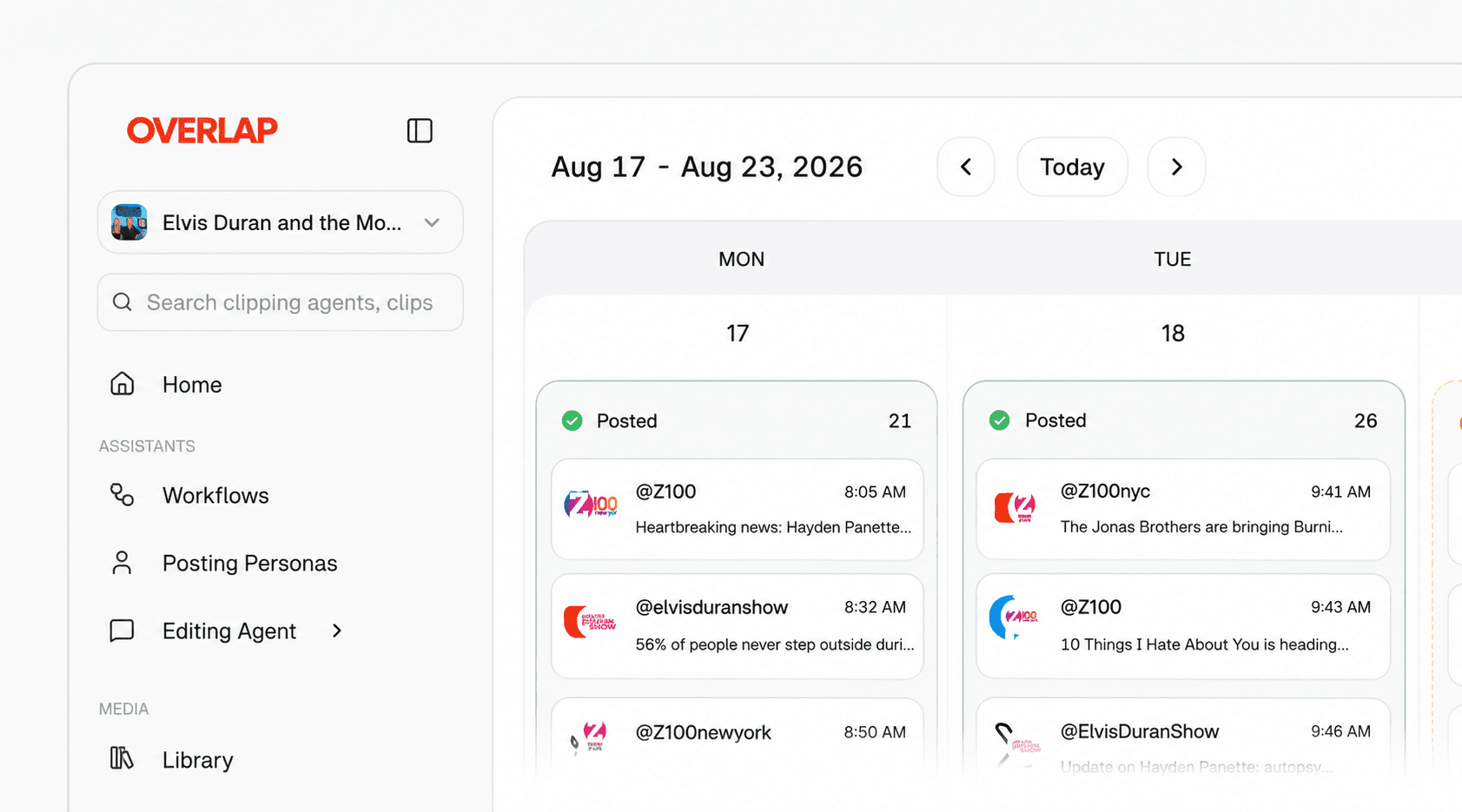
Task: Go to previous week with left arrow
Action: [x=966, y=167]
